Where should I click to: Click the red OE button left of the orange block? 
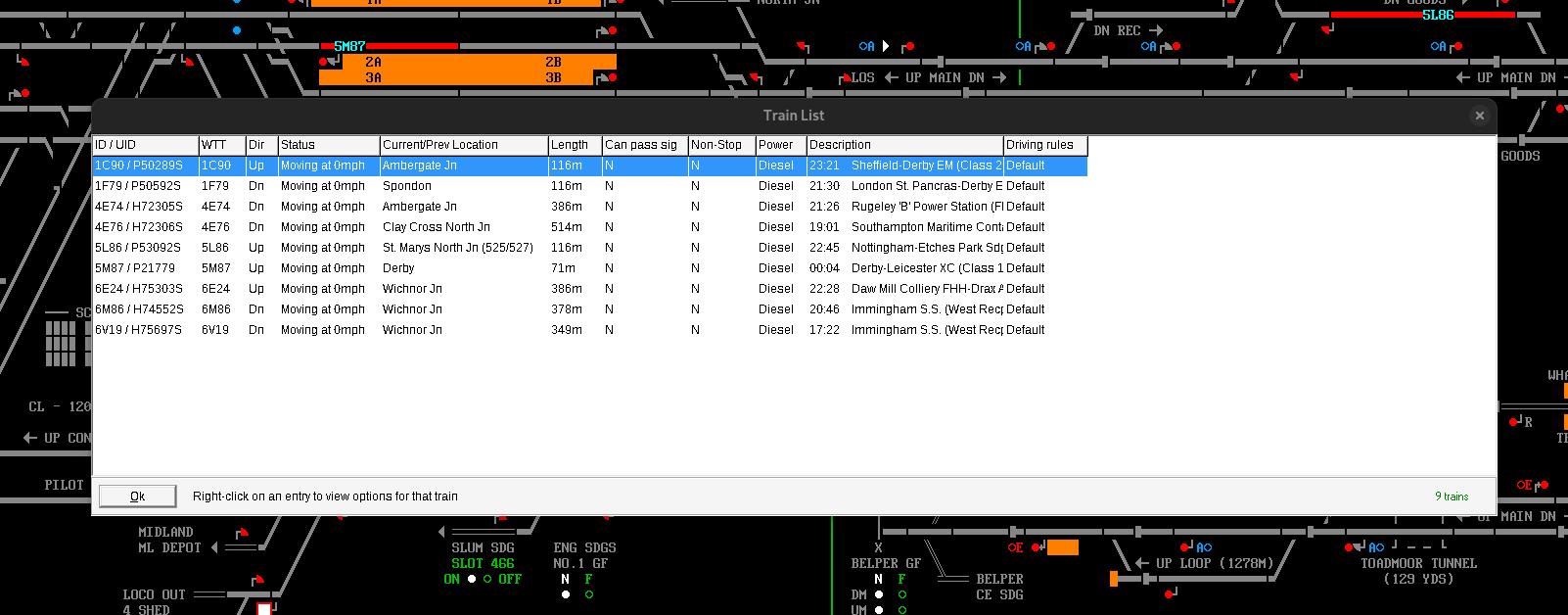[1015, 547]
